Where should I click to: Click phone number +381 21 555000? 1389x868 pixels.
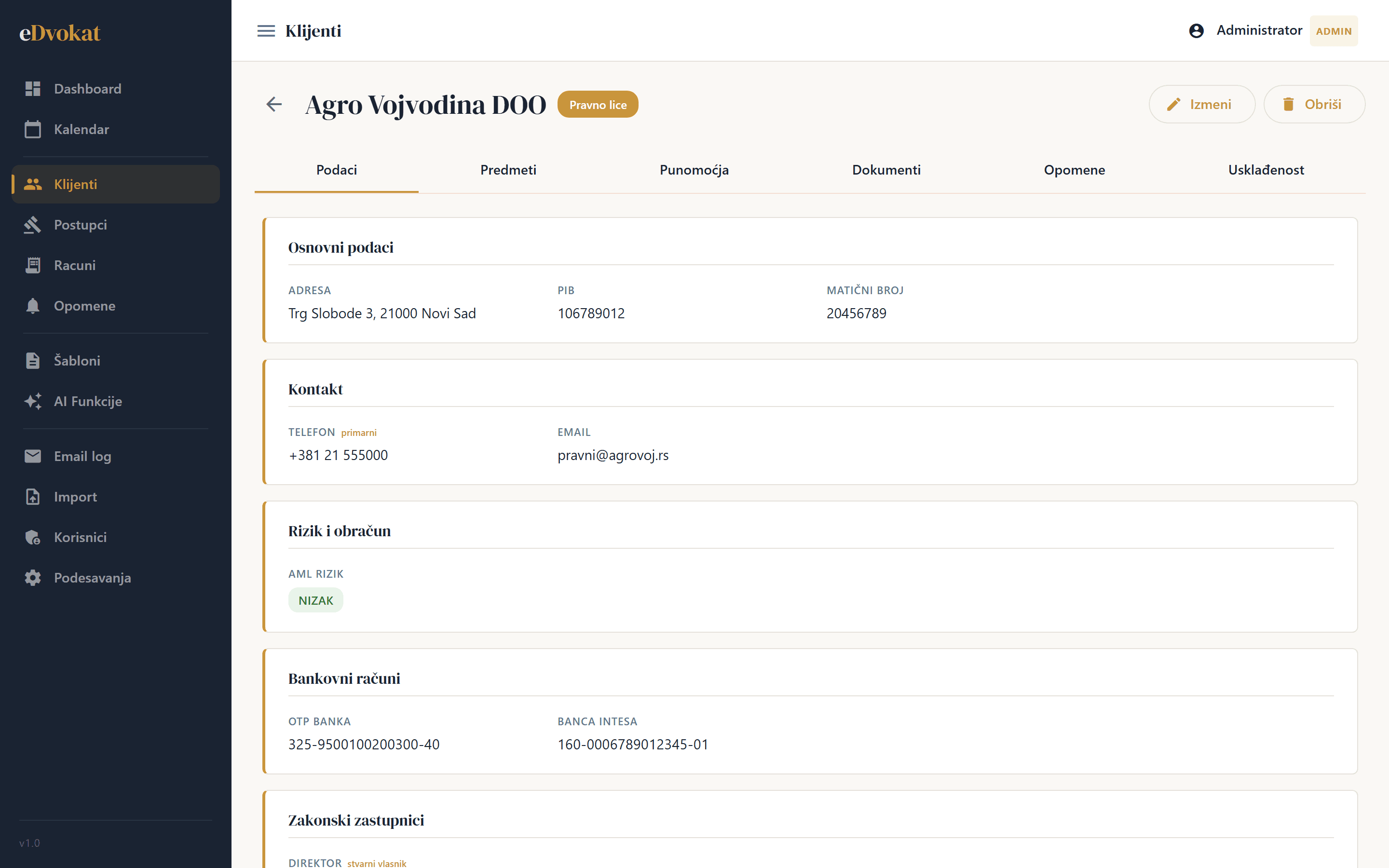[x=338, y=455]
